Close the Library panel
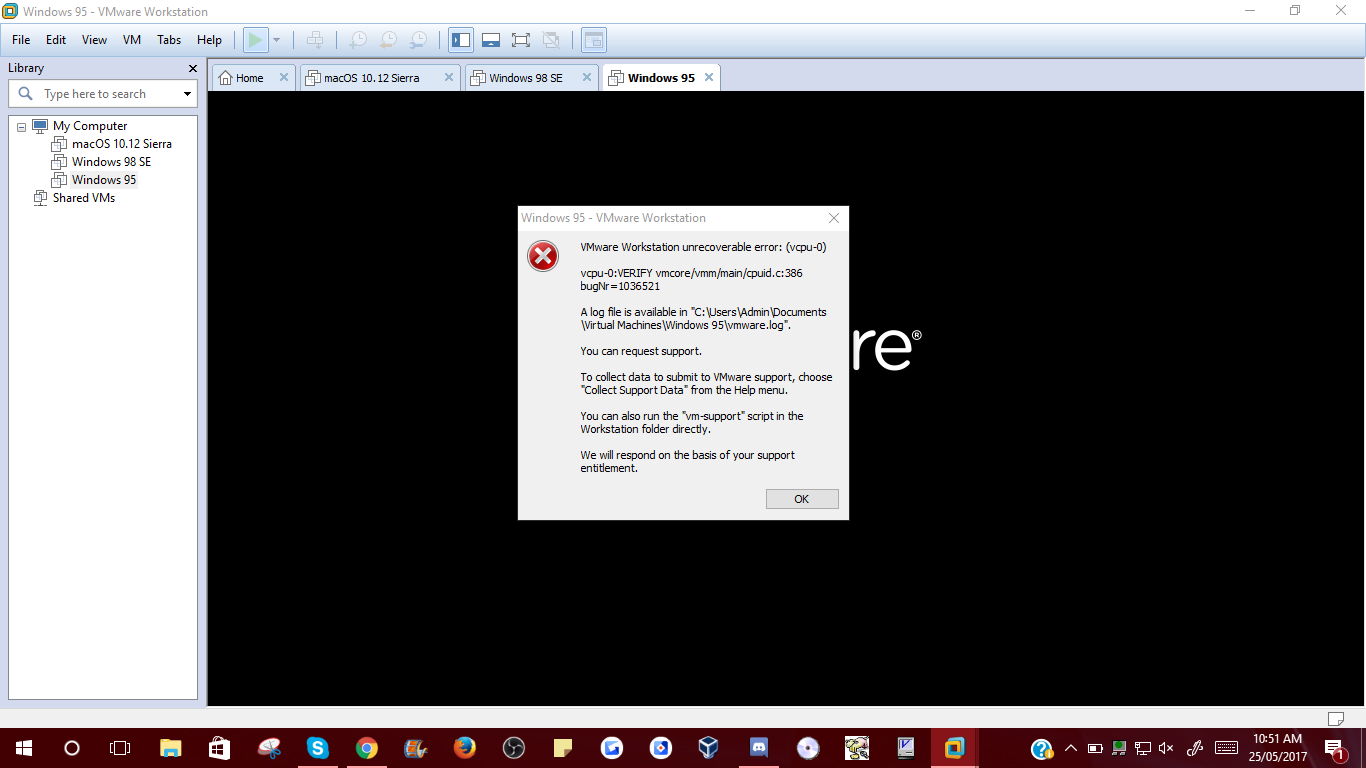This screenshot has width=1366, height=768. tap(193, 68)
